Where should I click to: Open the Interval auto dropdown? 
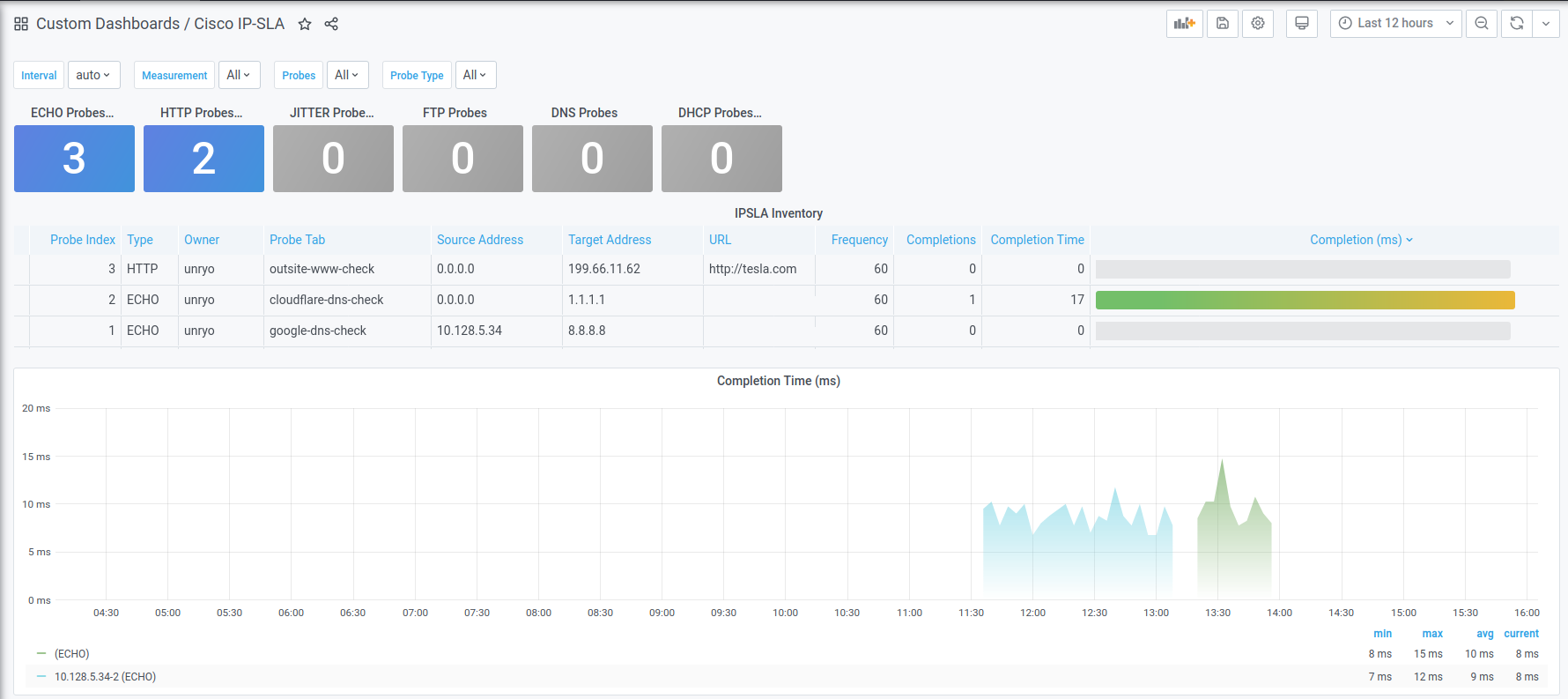point(93,75)
